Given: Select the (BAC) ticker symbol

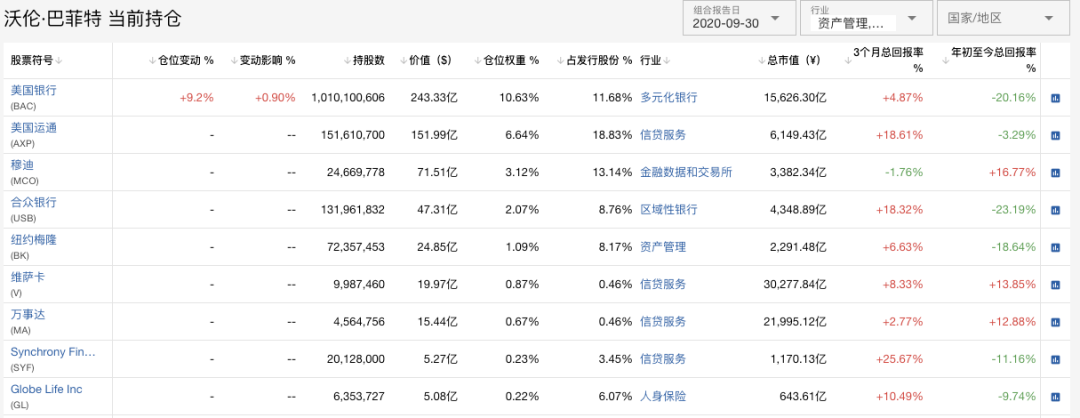Looking at the screenshot, I should click(22, 107).
